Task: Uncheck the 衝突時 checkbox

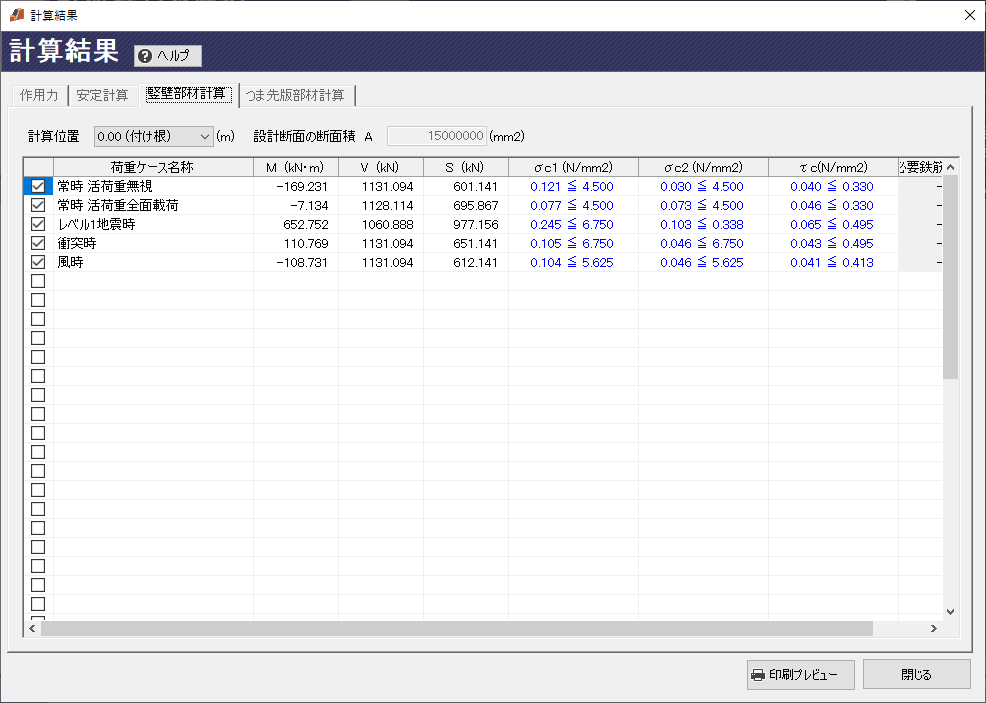Action: pos(38,243)
